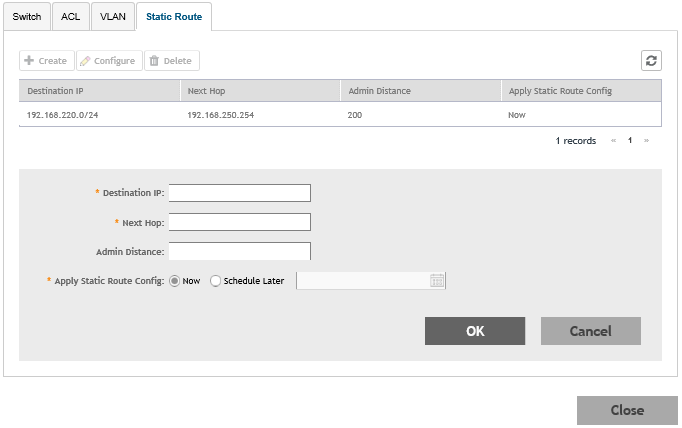
Task: Click the Delete button with trash icon
Action: (x=171, y=61)
